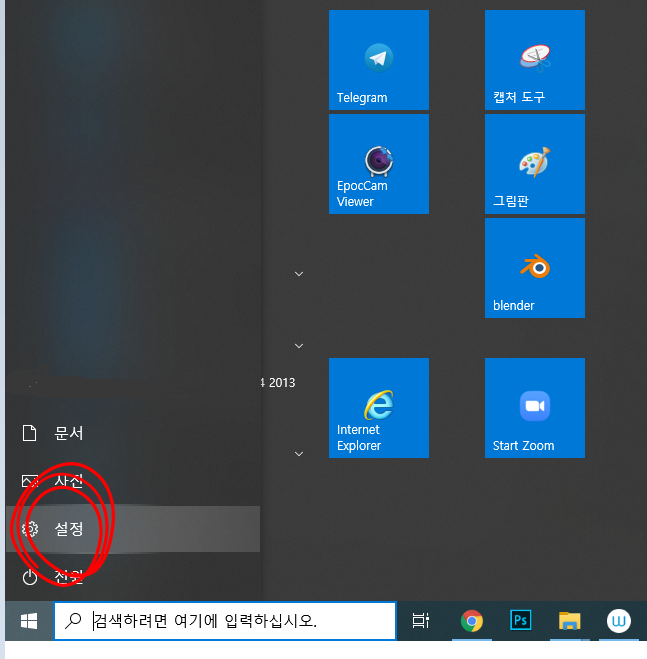Open 설정 in the Start menu
The width and height of the screenshot is (647, 659).
pyautogui.click(x=133, y=529)
